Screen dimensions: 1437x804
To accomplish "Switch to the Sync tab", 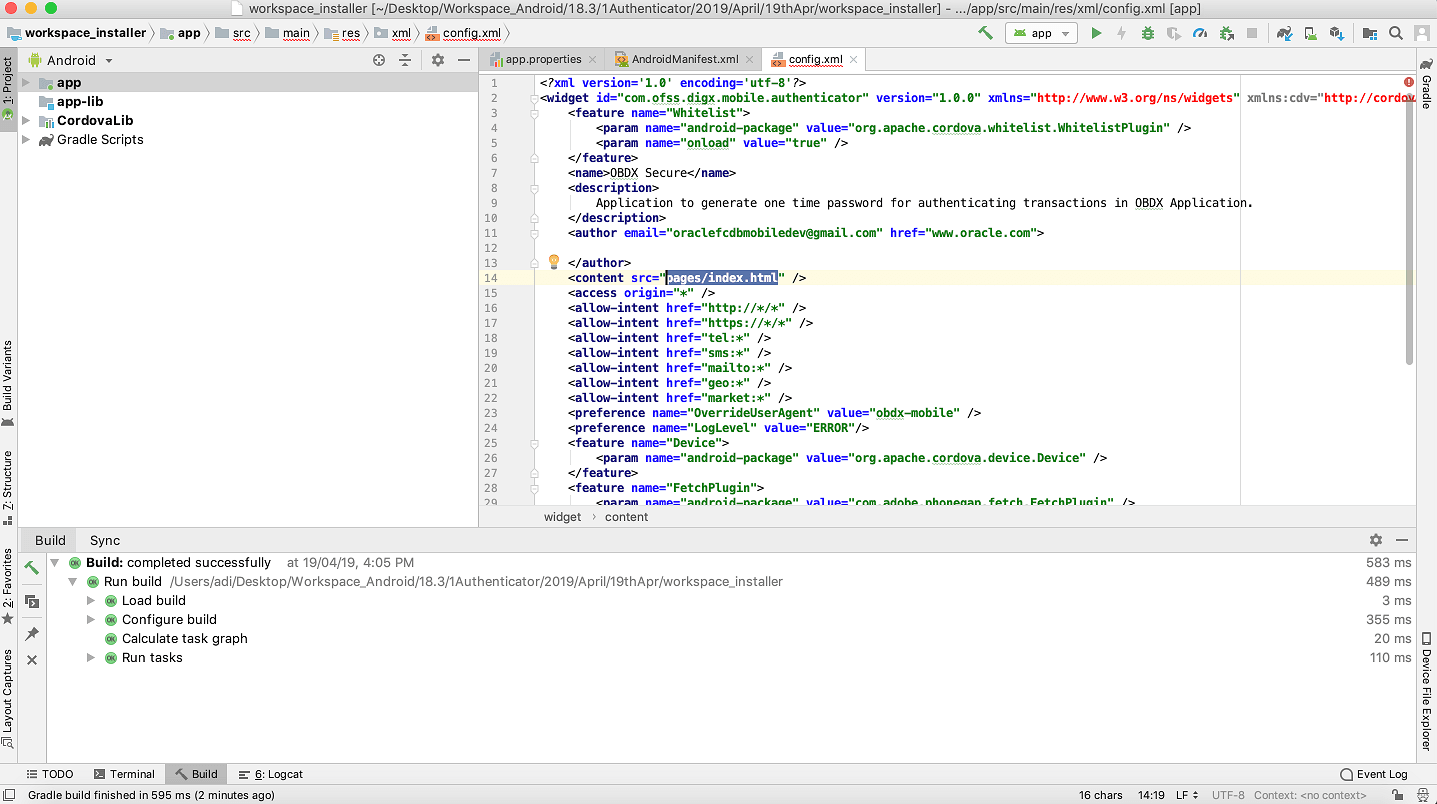I will tap(104, 540).
